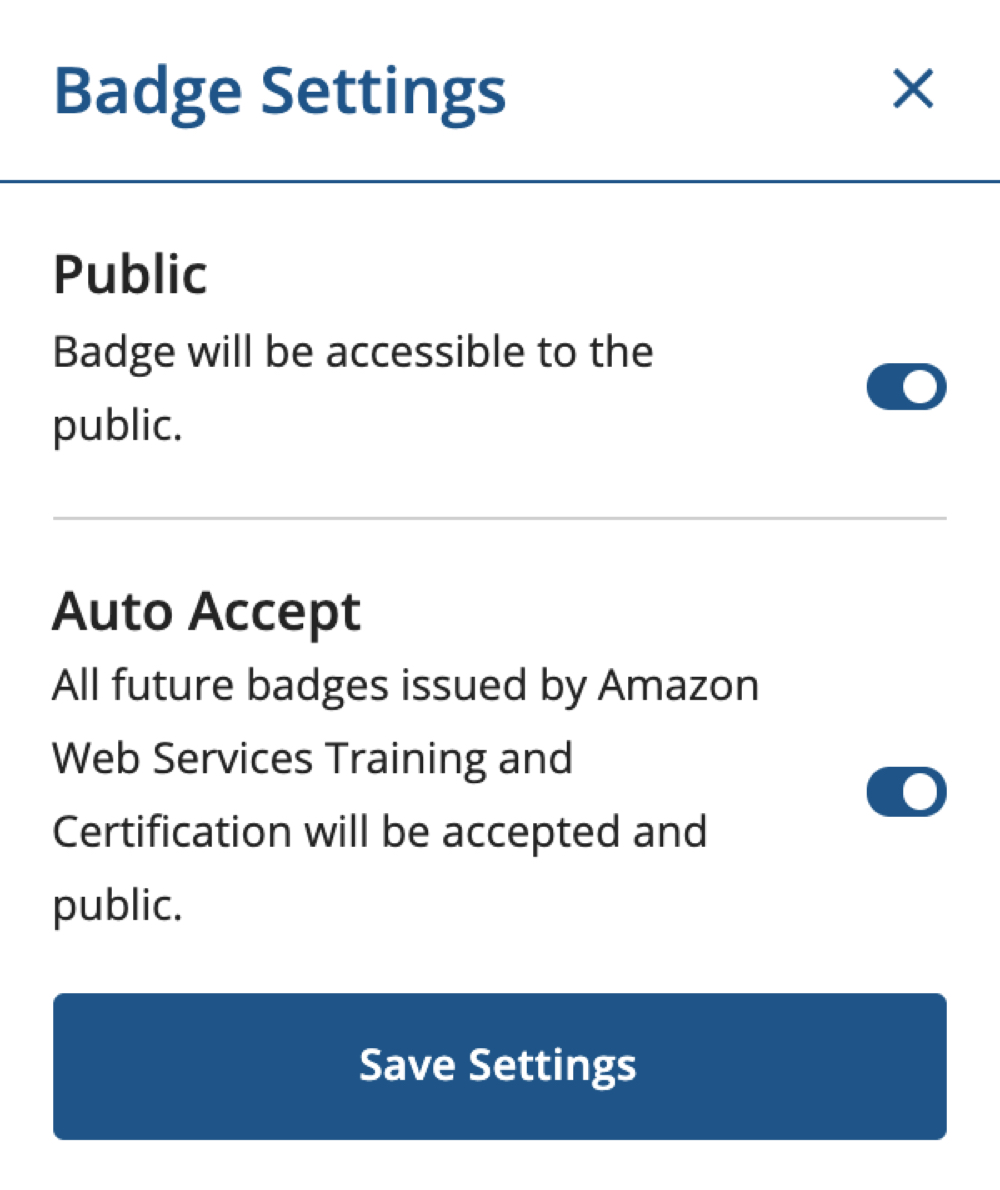Disable Auto Accept for future badges

[x=905, y=791]
